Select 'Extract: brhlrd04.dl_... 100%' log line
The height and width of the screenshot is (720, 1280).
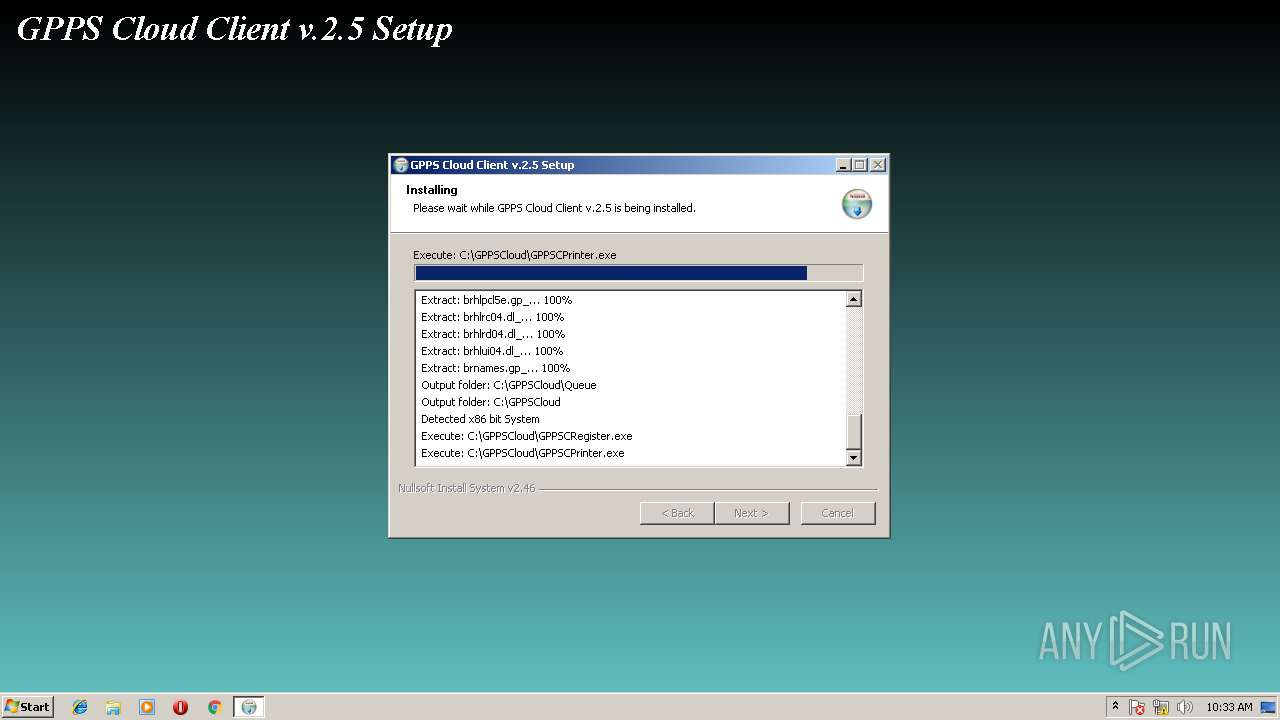(x=493, y=334)
